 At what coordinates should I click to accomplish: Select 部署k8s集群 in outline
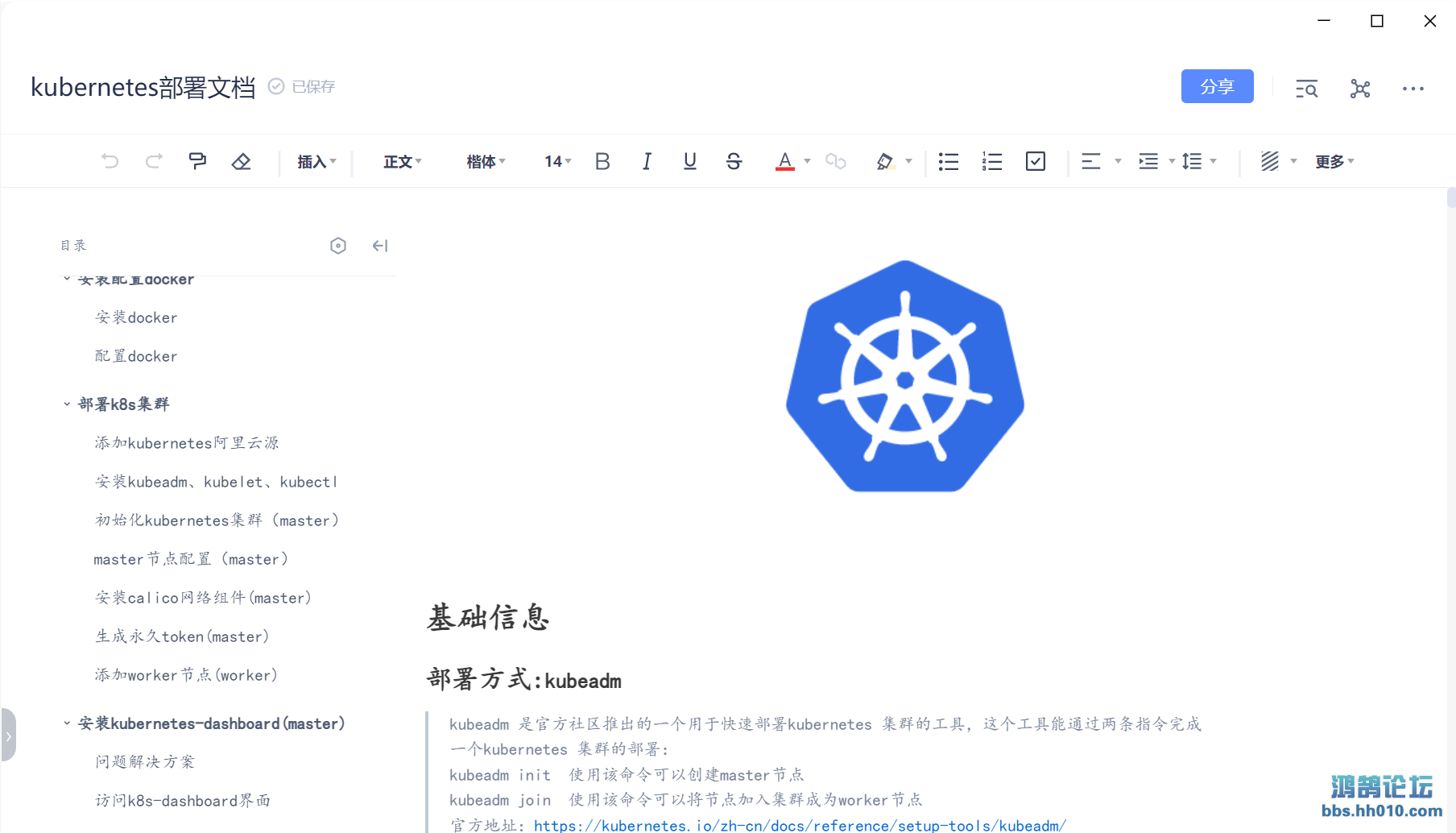click(x=124, y=404)
